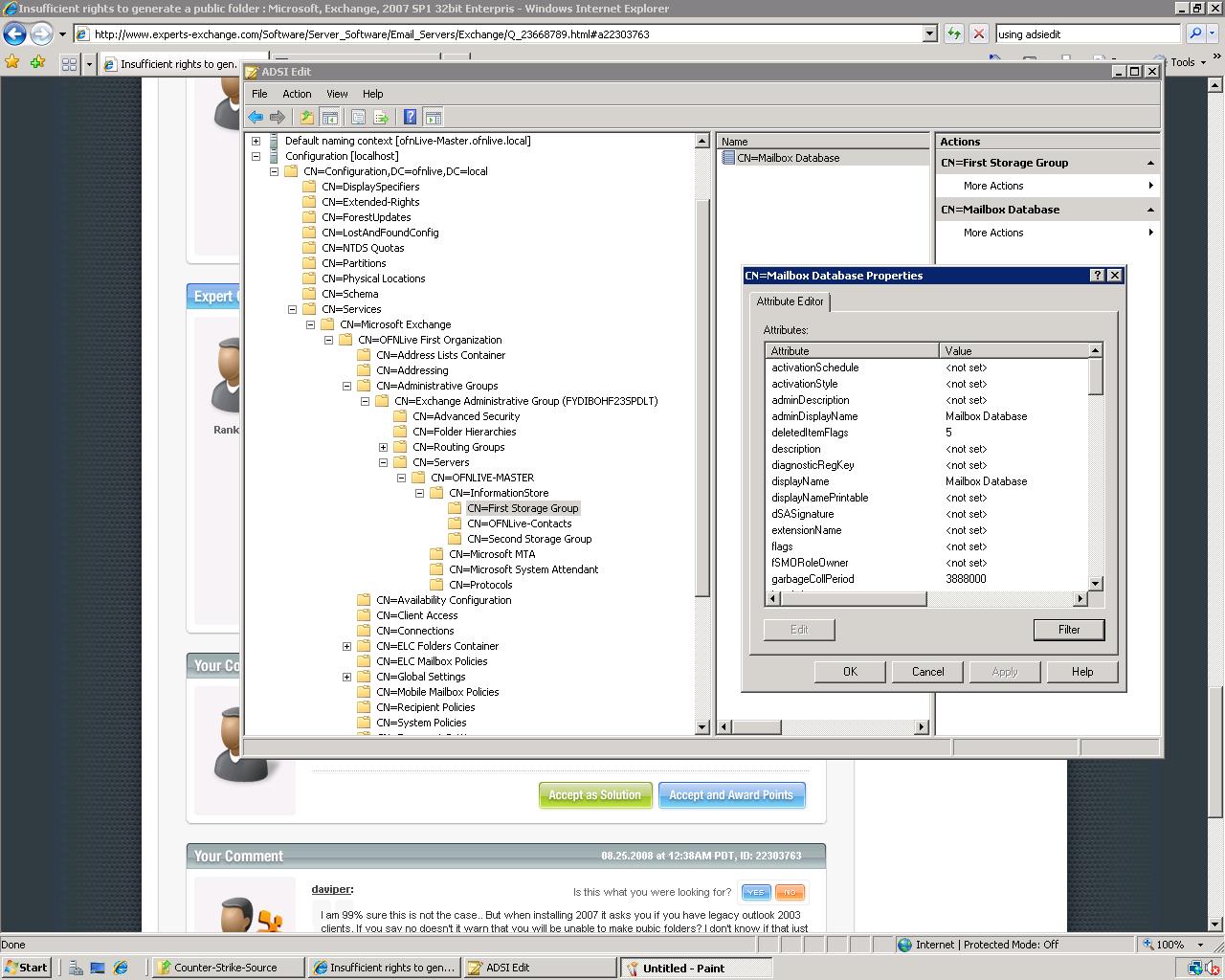Click the Forward arrow in ADSI Edit toolbar

[278, 117]
